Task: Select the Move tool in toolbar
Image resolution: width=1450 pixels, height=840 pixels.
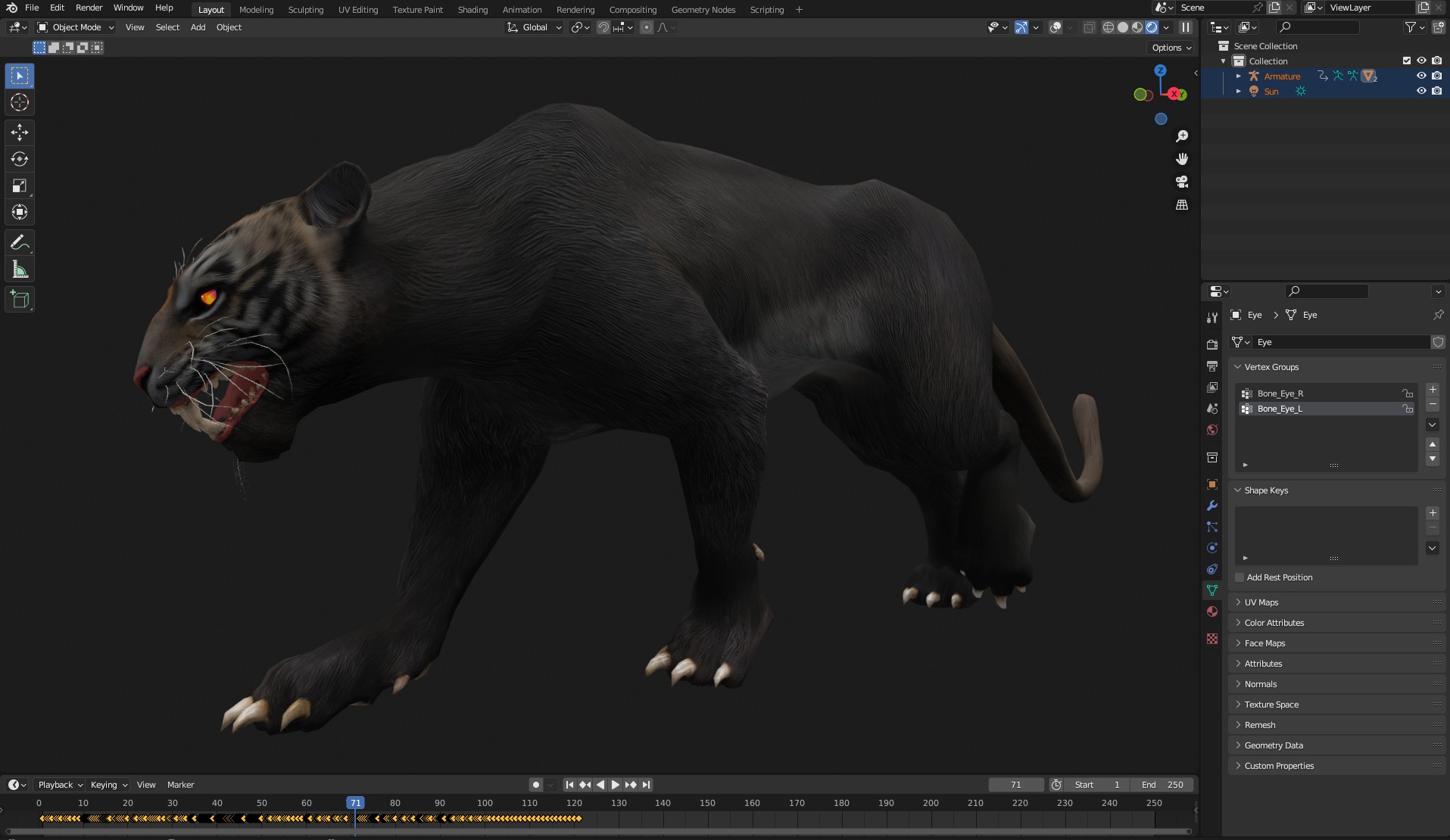Action: click(x=20, y=132)
